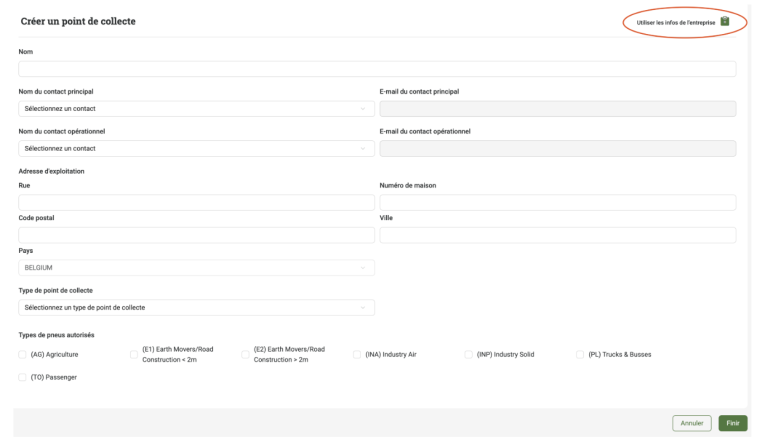Click the clipboard icon for company info
The height and width of the screenshot is (448, 762).
(x=725, y=21)
